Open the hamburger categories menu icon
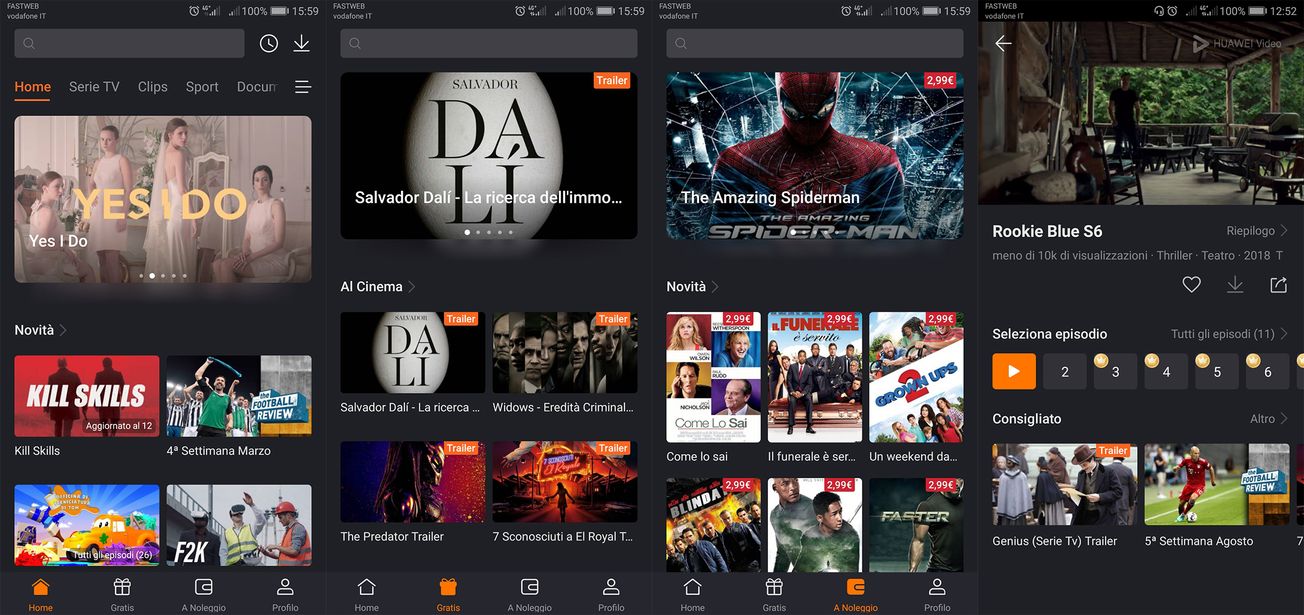This screenshot has width=1304, height=615. (x=302, y=87)
